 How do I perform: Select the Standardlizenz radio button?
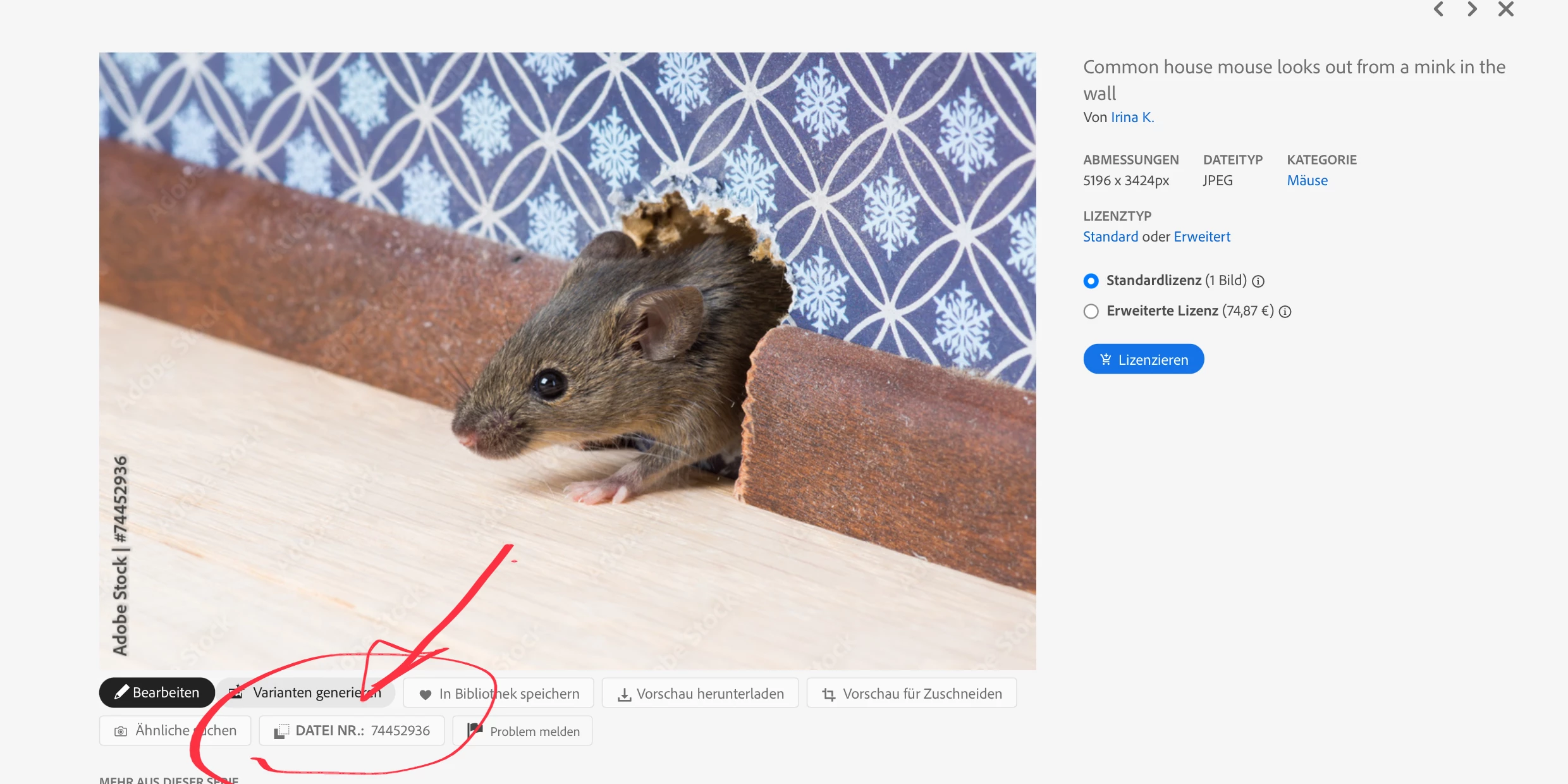(1091, 281)
